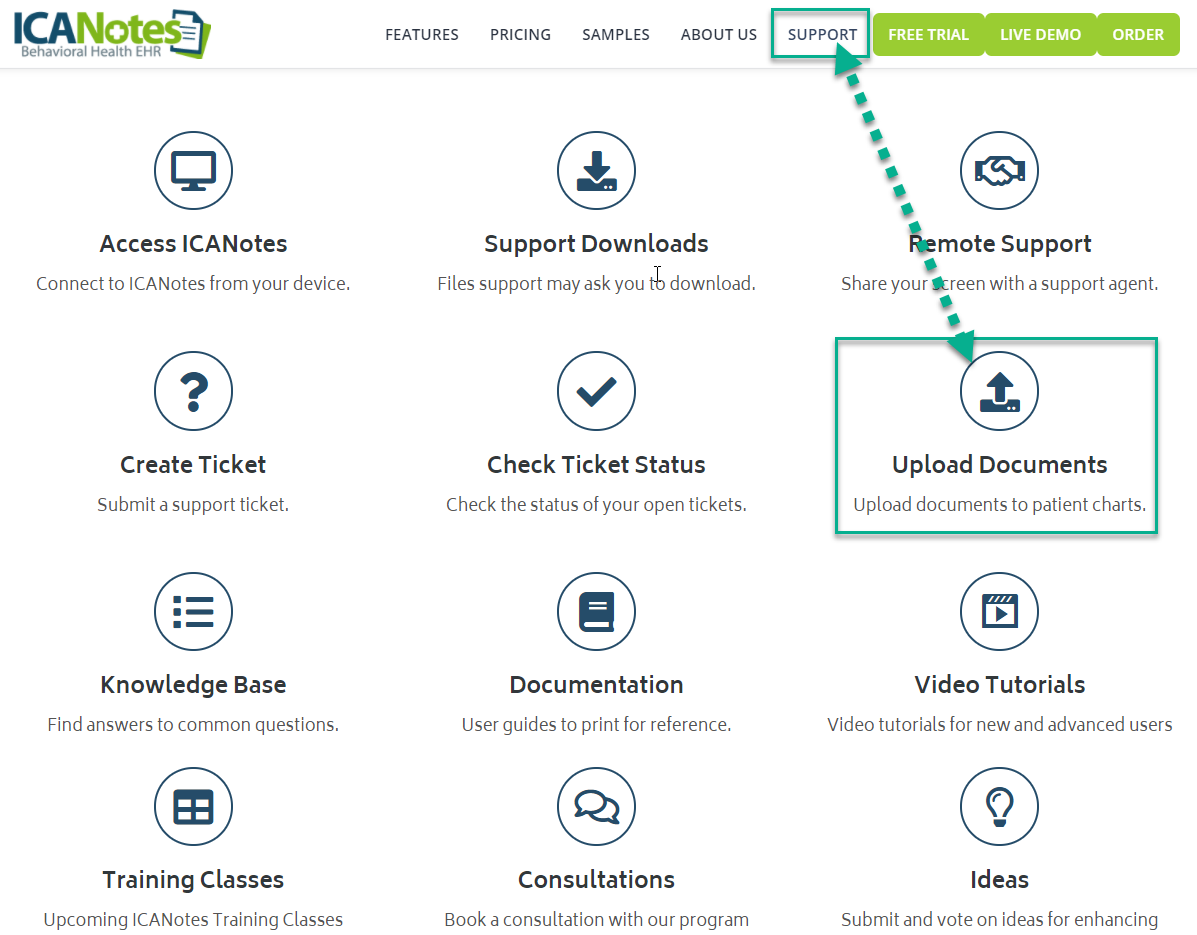Open the Documentation book icon
Image resolution: width=1197 pixels, height=935 pixels.
pos(596,611)
